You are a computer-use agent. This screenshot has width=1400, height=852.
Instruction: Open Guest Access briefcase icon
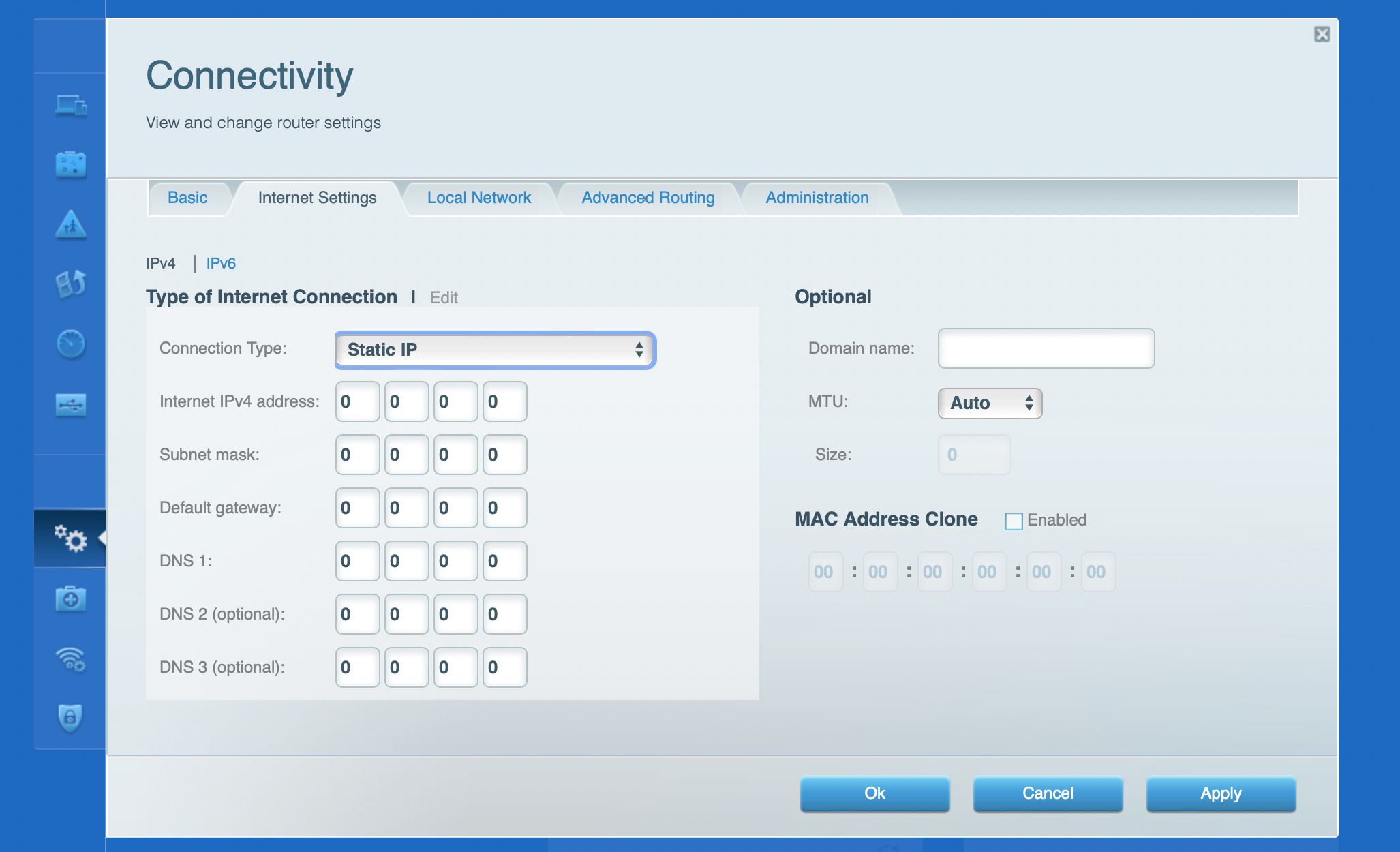coord(71,165)
